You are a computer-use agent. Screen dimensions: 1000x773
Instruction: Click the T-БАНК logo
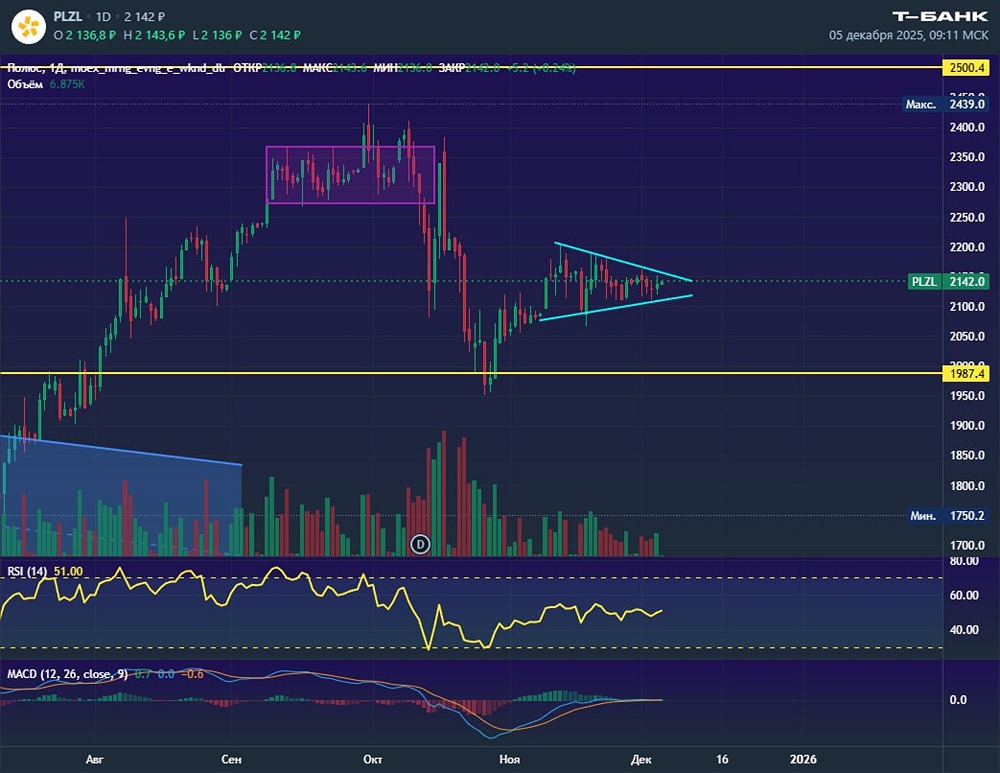tap(940, 17)
